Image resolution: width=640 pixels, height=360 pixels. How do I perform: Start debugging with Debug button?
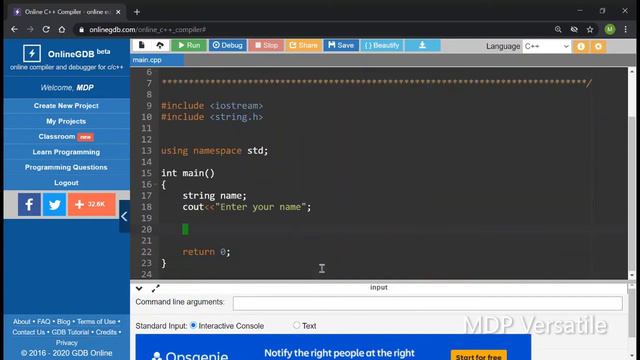pos(228,45)
